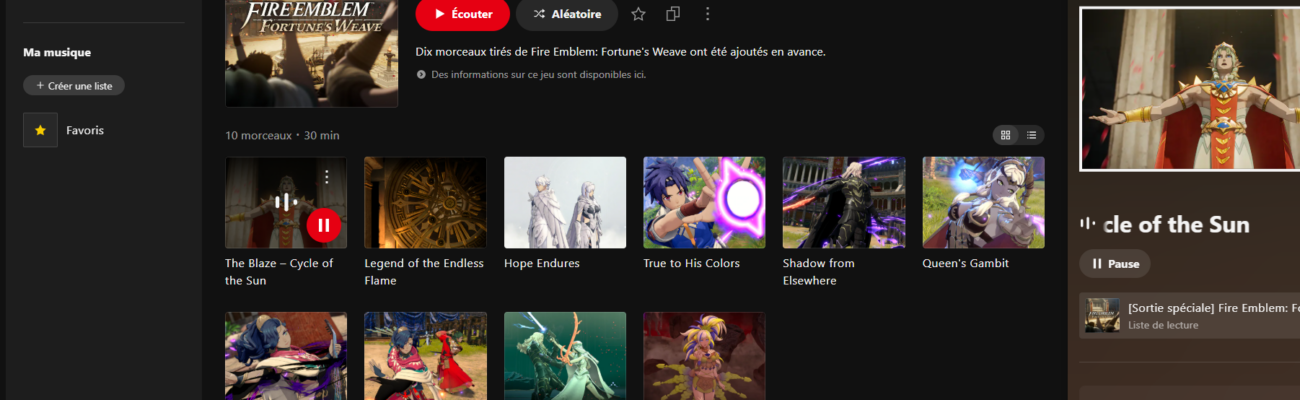The height and width of the screenshot is (400, 1300).
Task: Create a new list with Créer une liste
Action: 74,86
